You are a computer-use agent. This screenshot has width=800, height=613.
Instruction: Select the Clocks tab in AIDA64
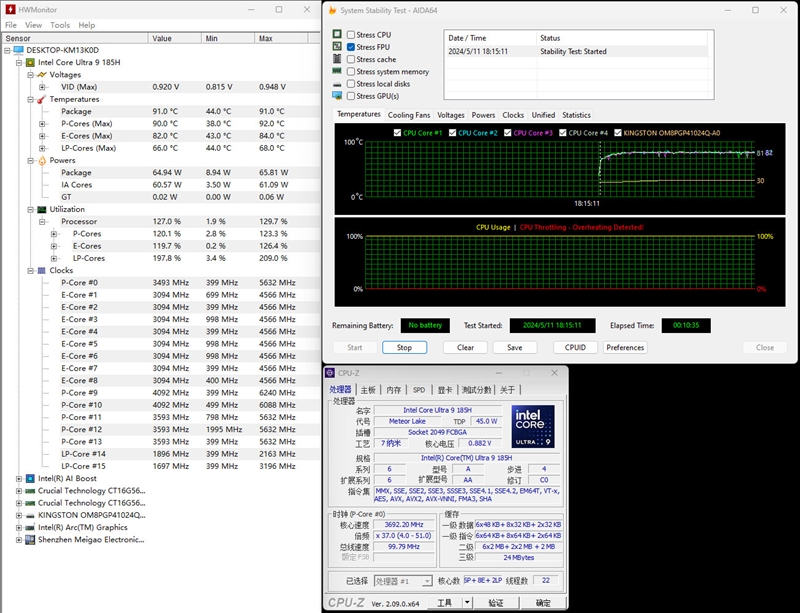513,115
